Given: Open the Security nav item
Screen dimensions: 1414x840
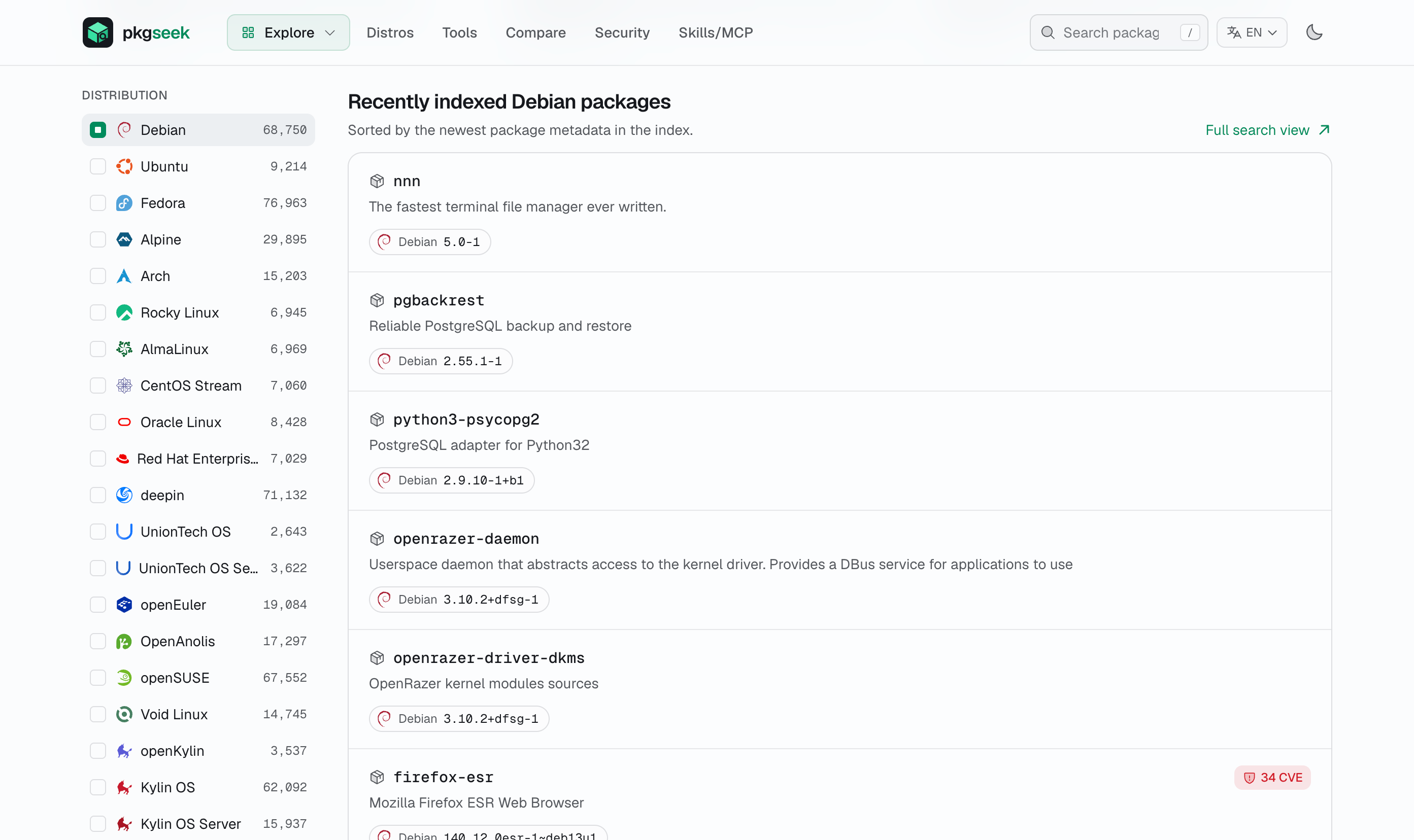Looking at the screenshot, I should 622,32.
